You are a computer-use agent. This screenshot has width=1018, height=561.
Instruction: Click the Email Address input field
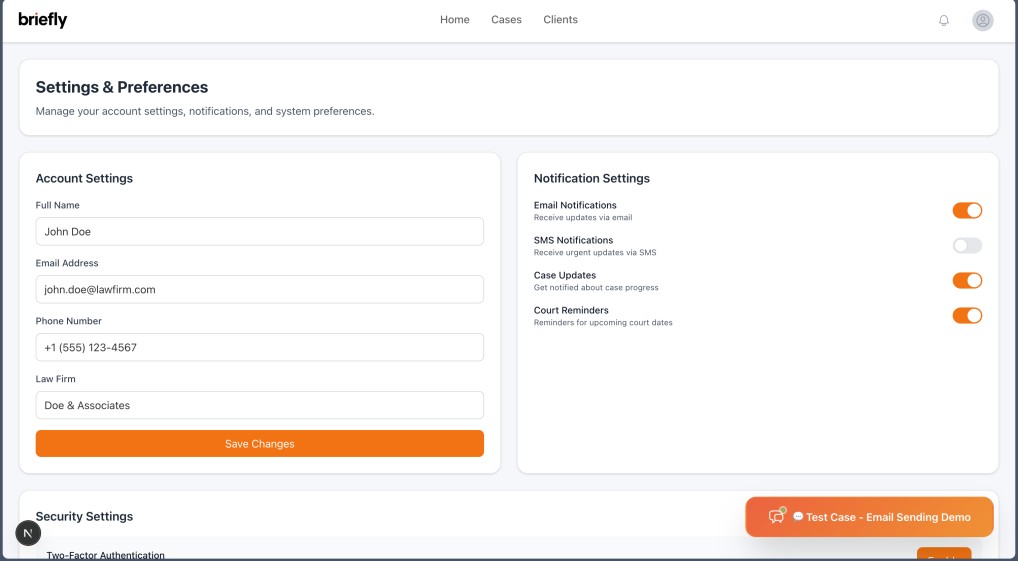point(260,290)
